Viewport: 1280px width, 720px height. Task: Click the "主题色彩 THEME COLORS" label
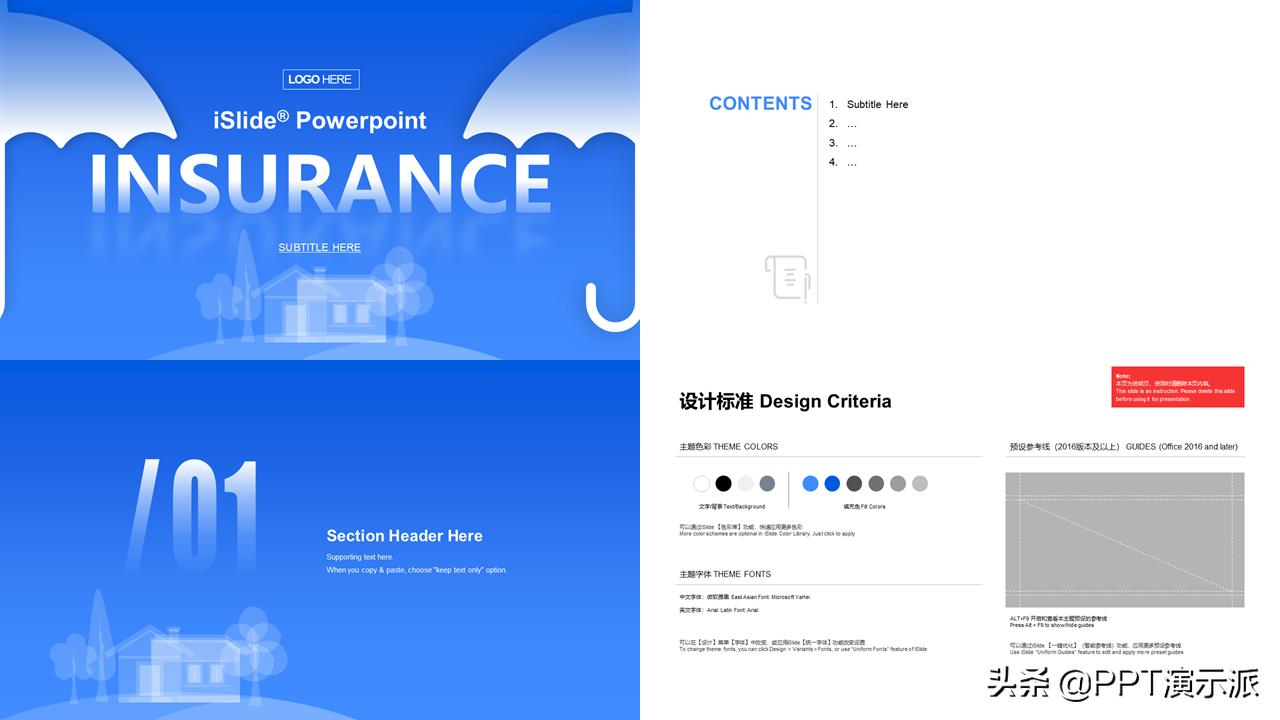pos(728,447)
